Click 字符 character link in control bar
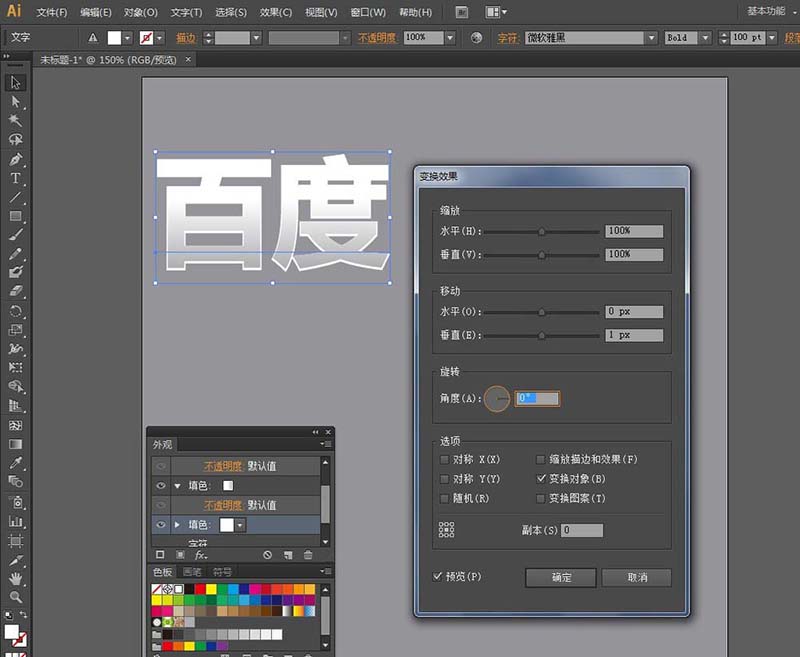The height and width of the screenshot is (657, 800). 508,38
